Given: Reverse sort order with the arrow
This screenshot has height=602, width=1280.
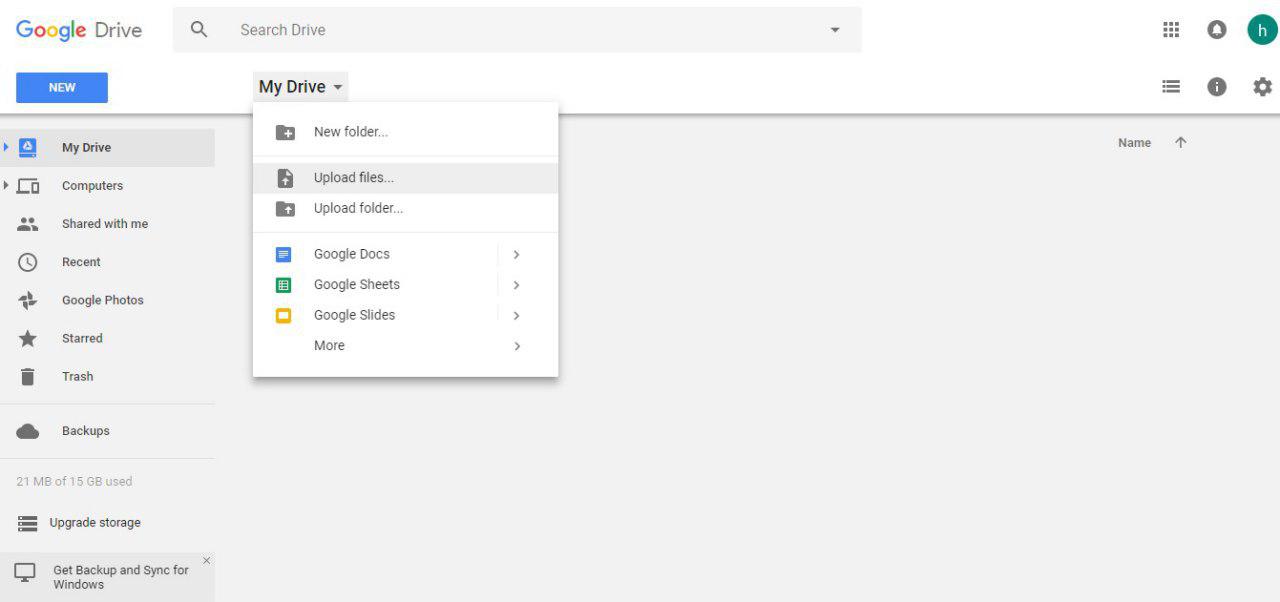Looking at the screenshot, I should pos(1181,143).
